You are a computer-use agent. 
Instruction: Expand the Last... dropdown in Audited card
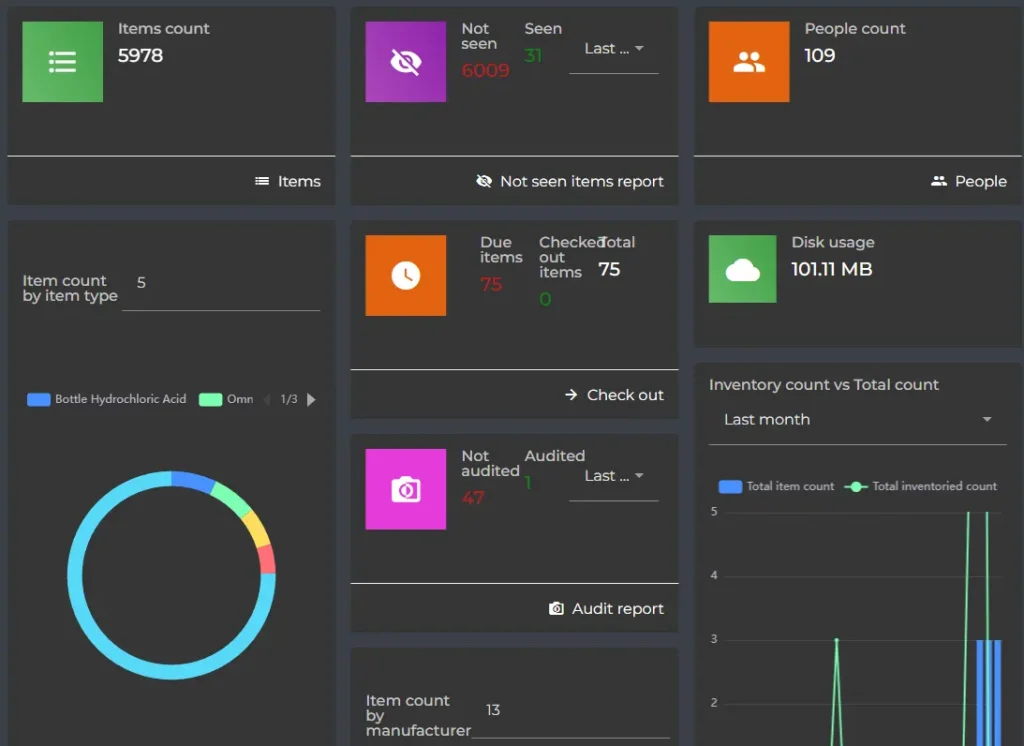[x=614, y=476]
